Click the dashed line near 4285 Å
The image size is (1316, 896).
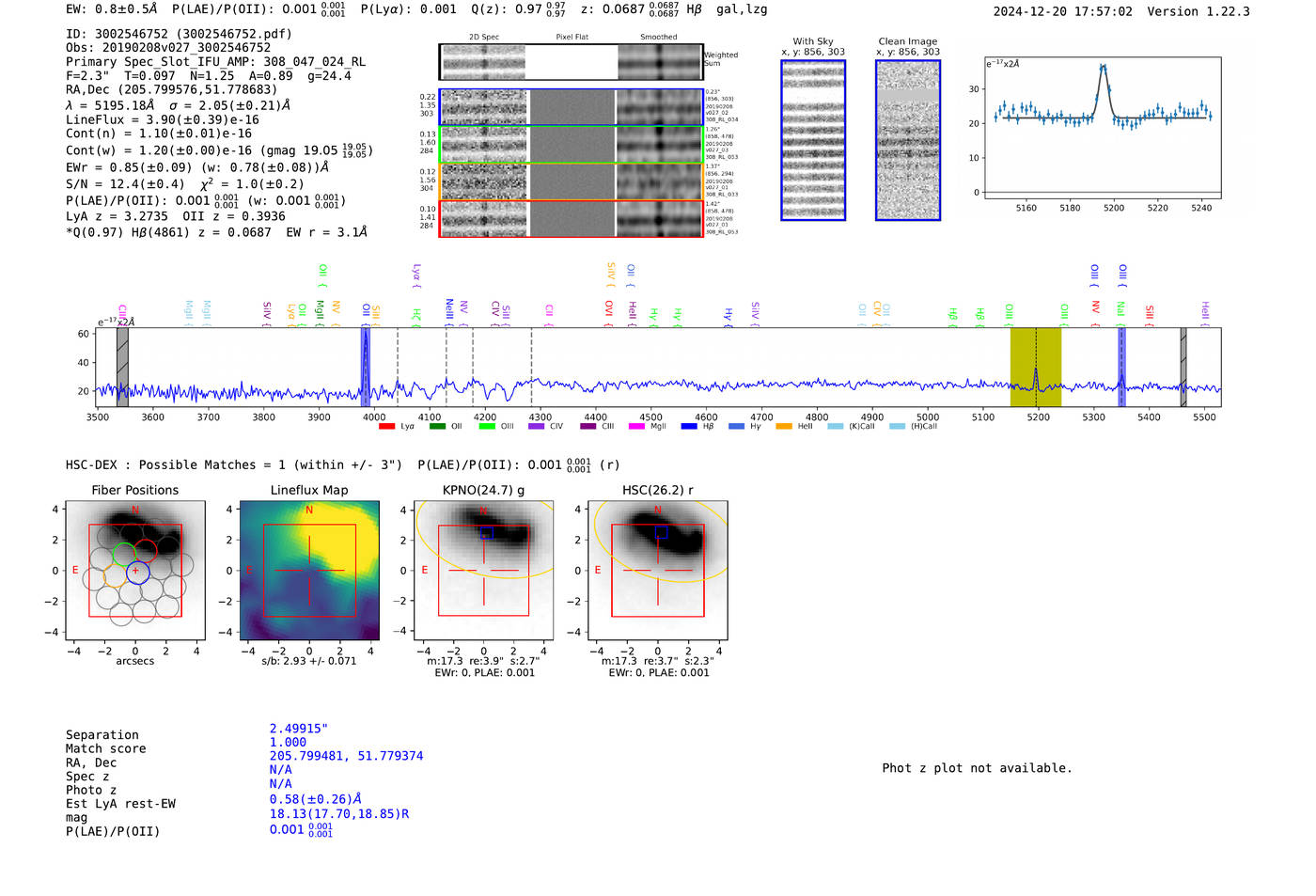point(531,368)
